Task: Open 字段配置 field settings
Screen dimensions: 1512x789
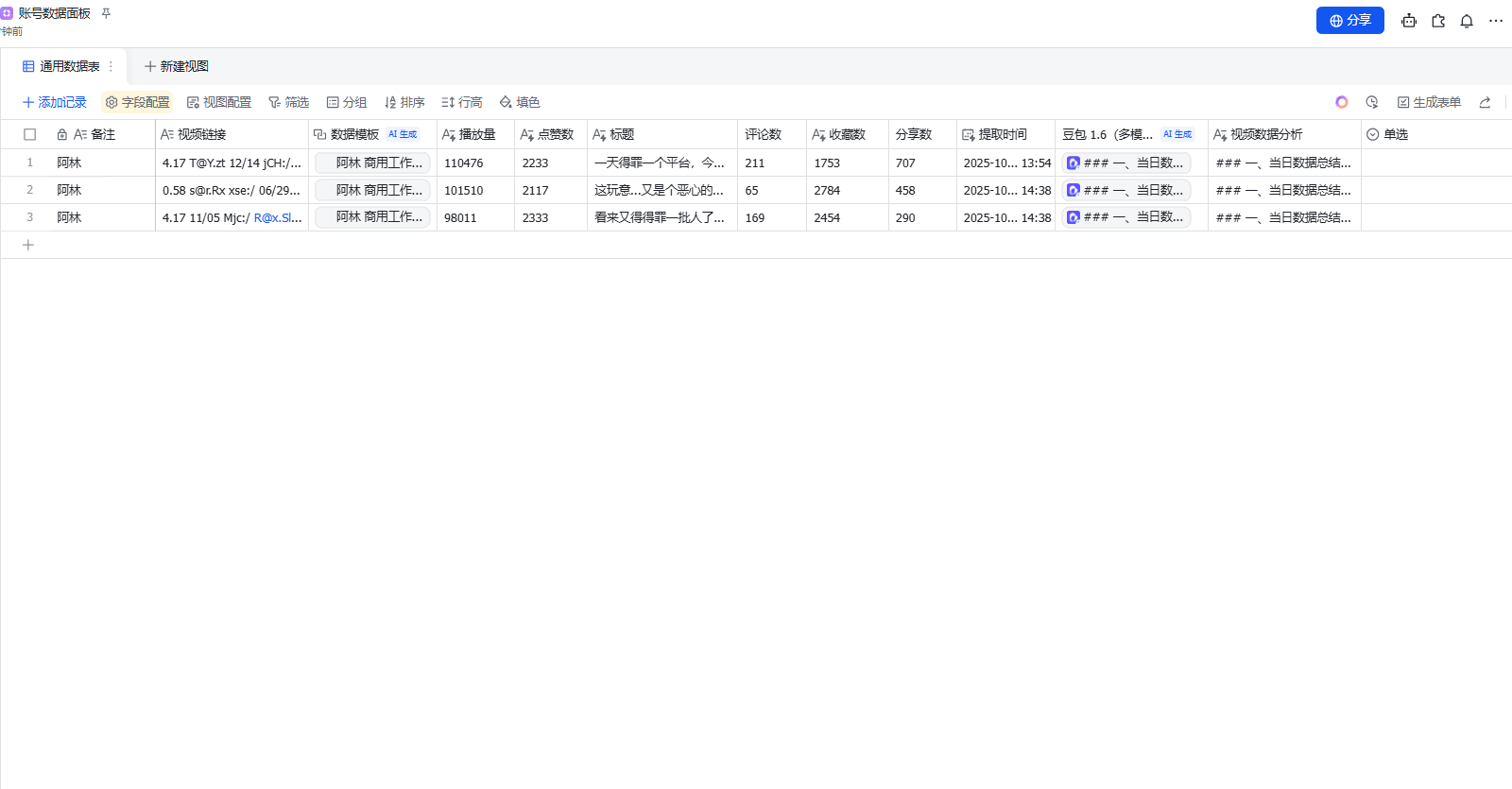Action: tap(138, 102)
